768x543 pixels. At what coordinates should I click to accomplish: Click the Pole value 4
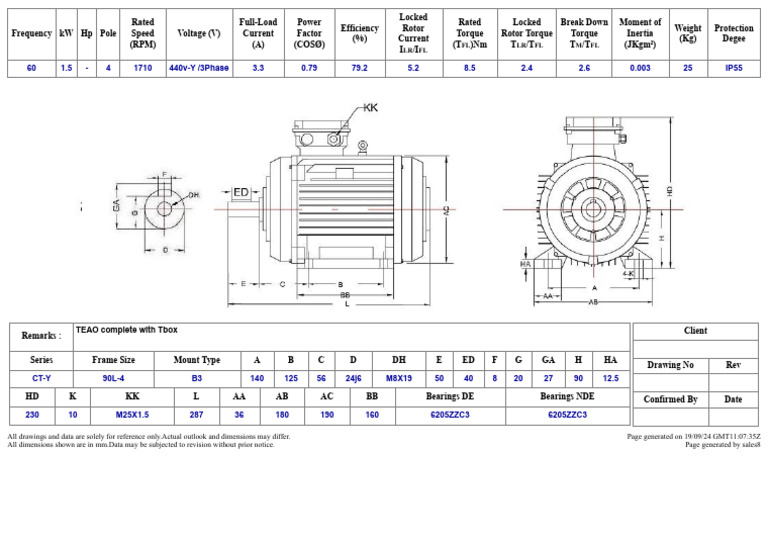(108, 68)
